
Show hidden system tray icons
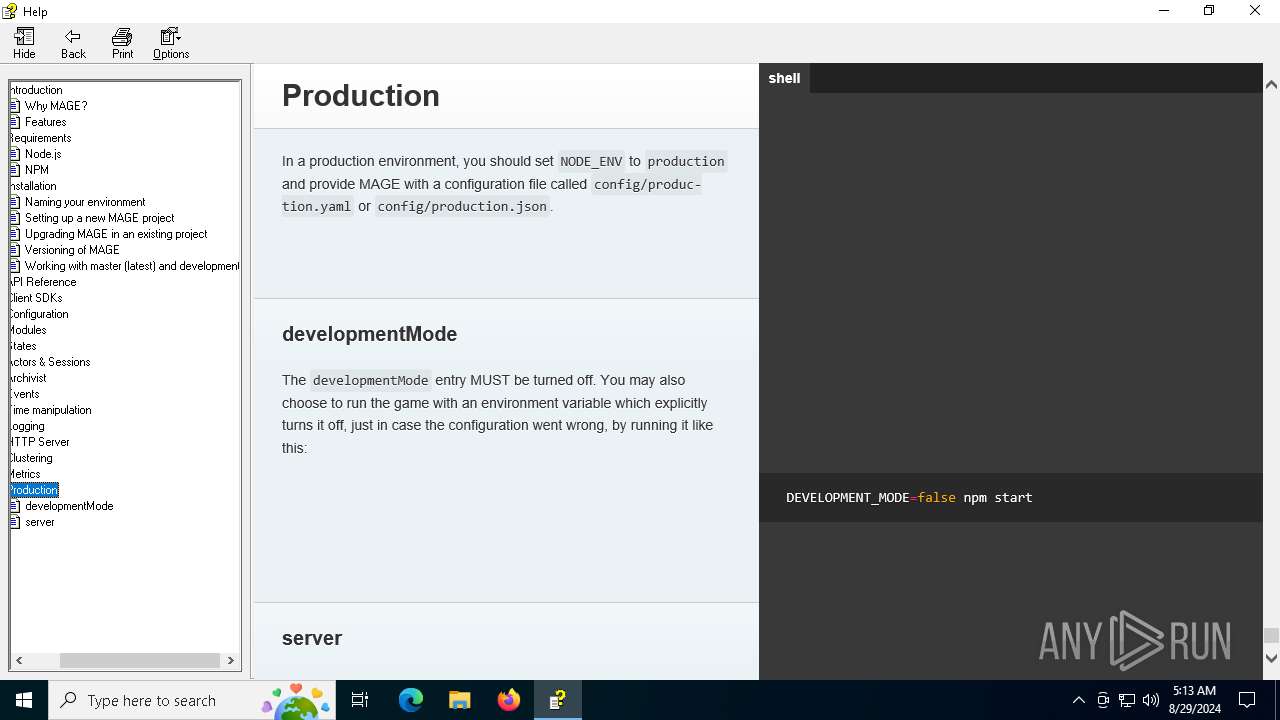[x=1078, y=700]
